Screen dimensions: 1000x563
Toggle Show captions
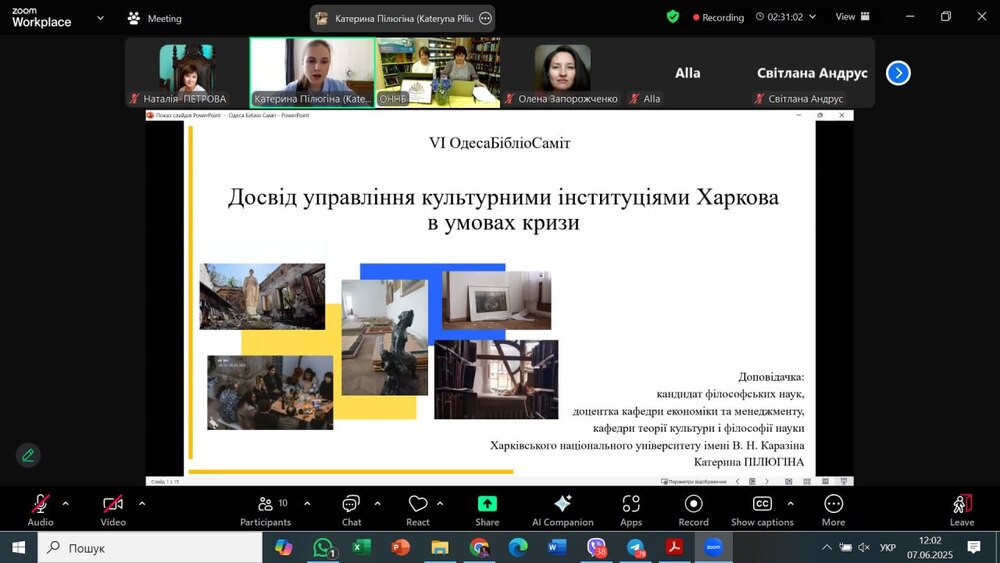762,509
